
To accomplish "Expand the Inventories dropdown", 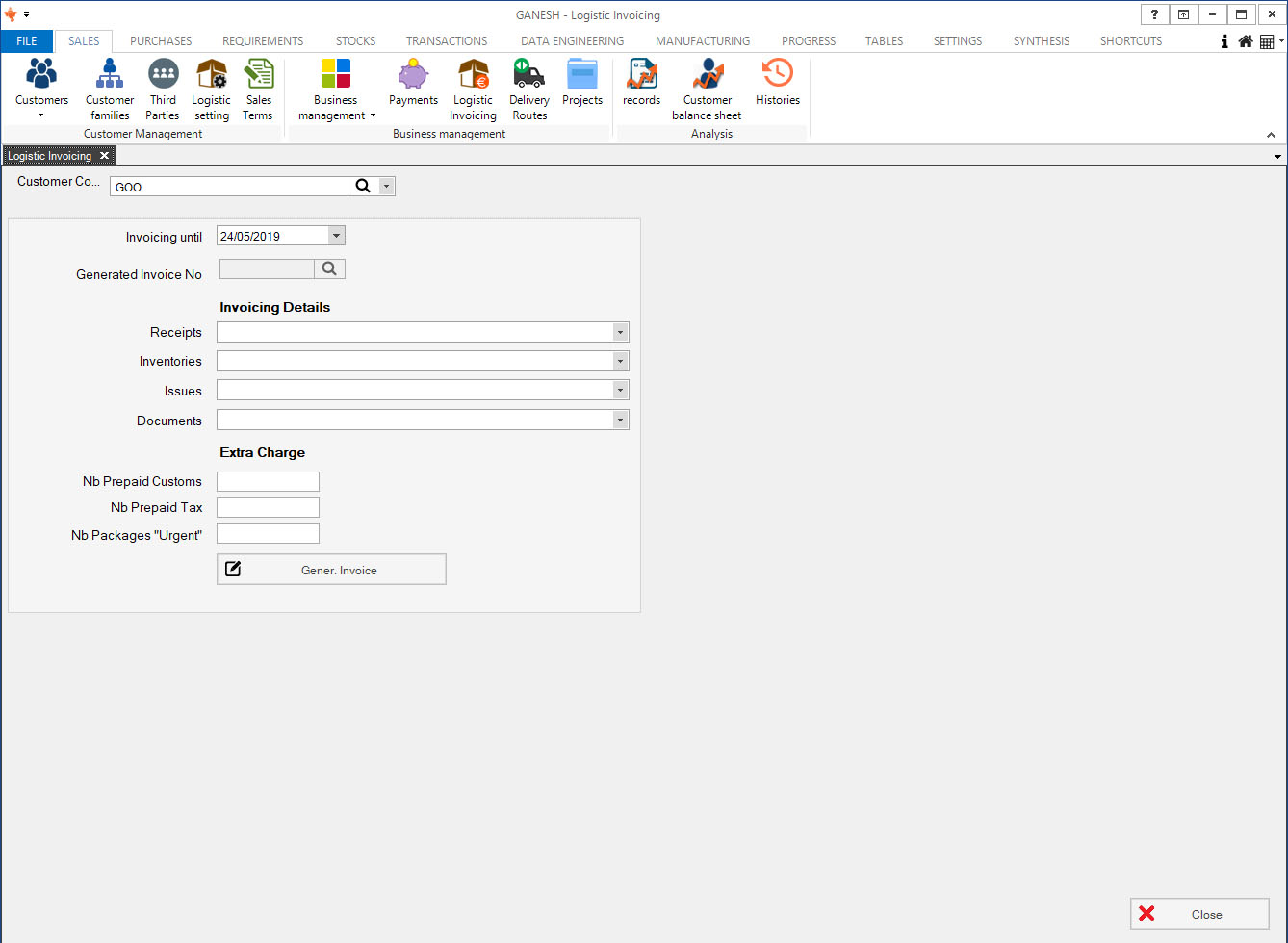I will (x=620, y=362).
